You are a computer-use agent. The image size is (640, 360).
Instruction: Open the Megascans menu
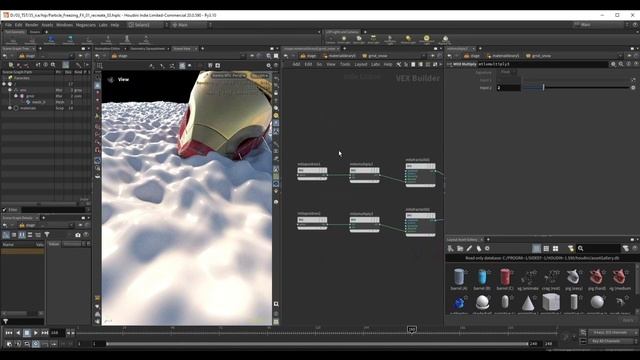[x=86, y=25]
